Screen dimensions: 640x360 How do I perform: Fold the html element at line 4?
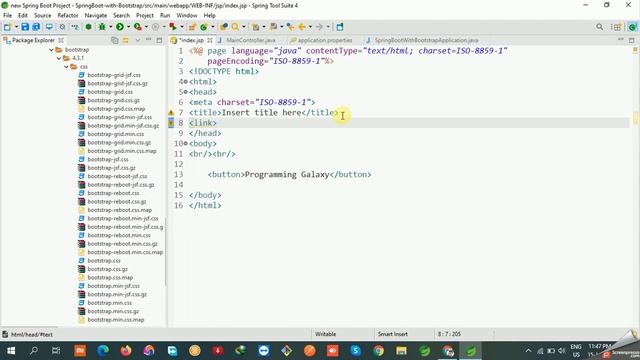185,82
